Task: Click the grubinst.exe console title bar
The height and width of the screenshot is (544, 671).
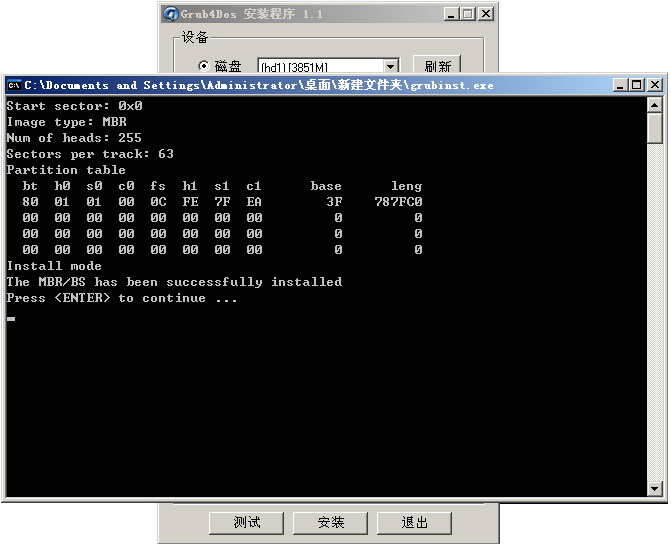Action: [300, 86]
